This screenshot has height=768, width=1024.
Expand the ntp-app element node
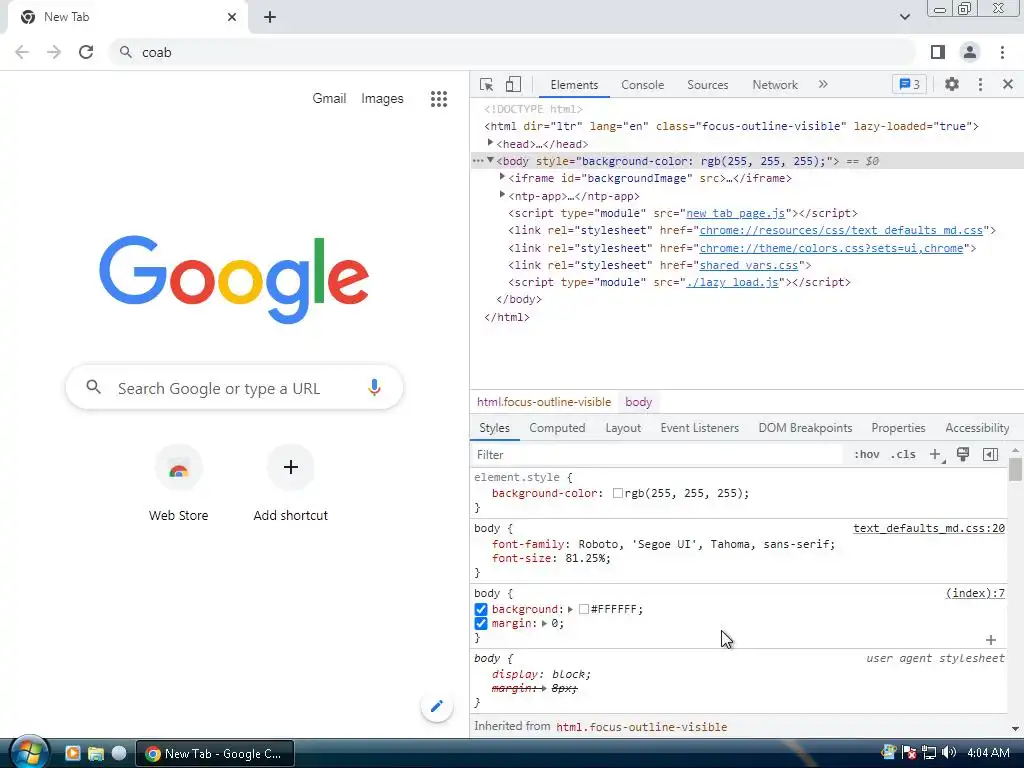(x=502, y=194)
